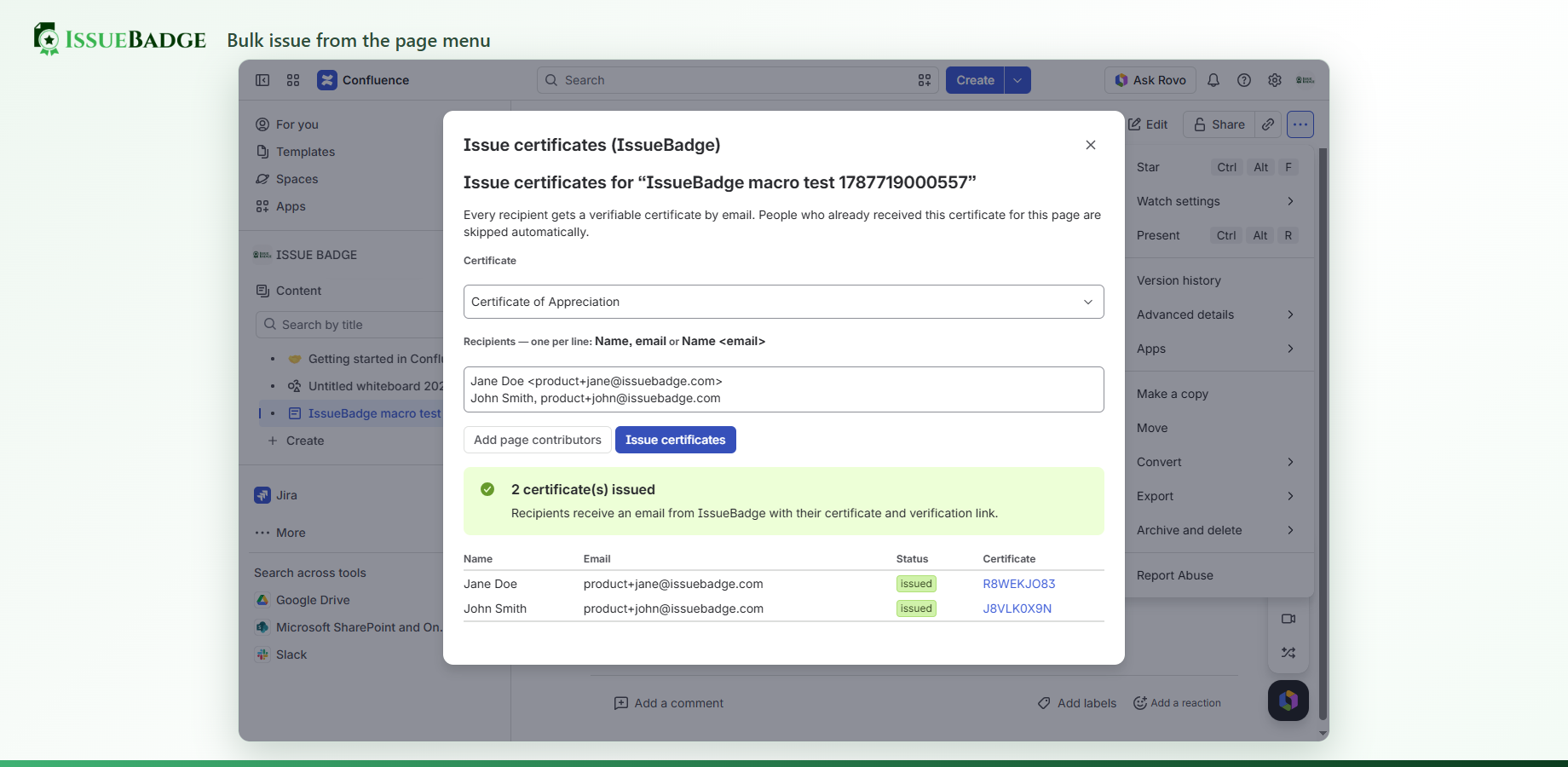Click the Confluence logo icon
1568x767 pixels.
(x=327, y=80)
